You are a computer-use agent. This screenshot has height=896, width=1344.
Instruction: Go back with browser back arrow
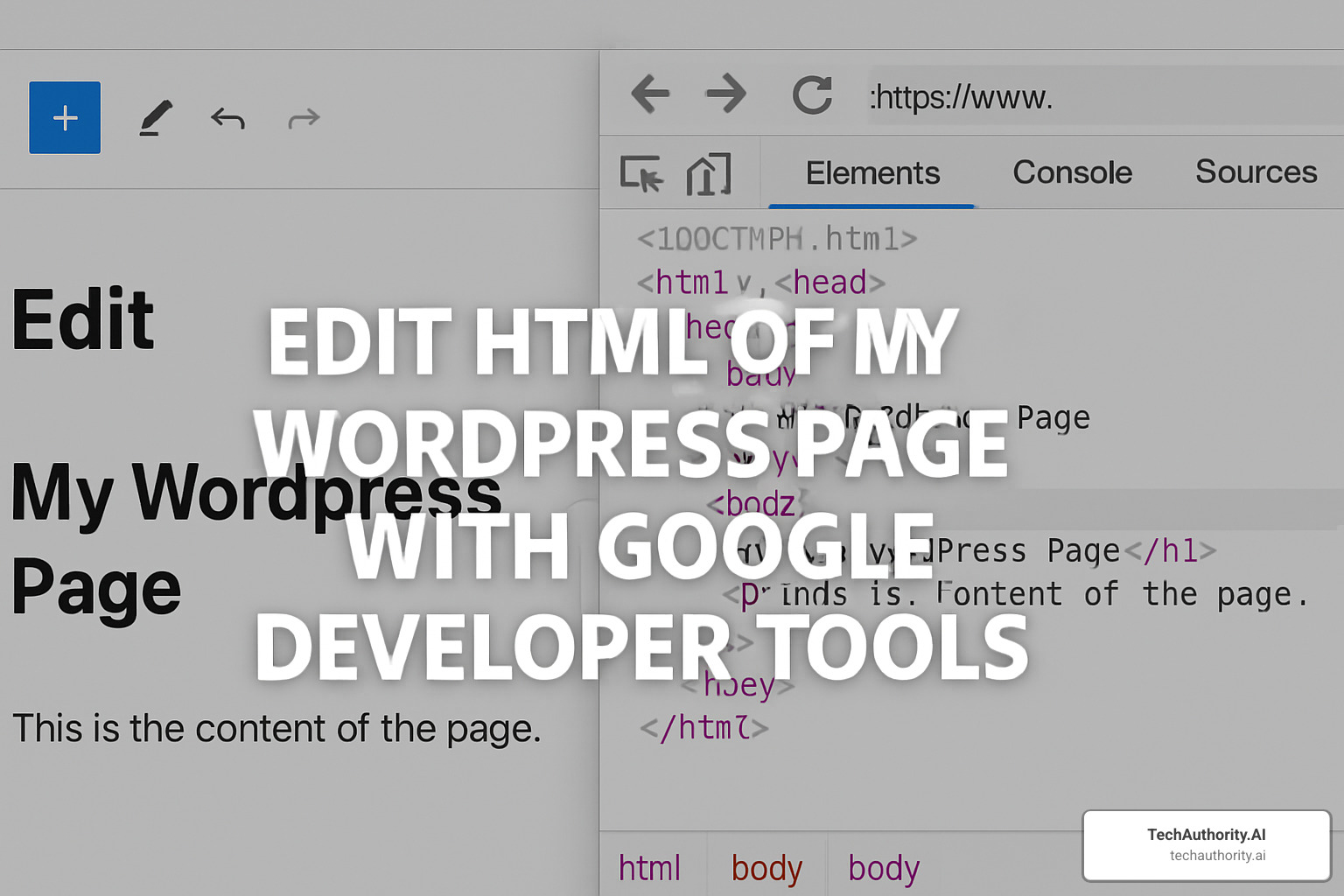(x=650, y=94)
